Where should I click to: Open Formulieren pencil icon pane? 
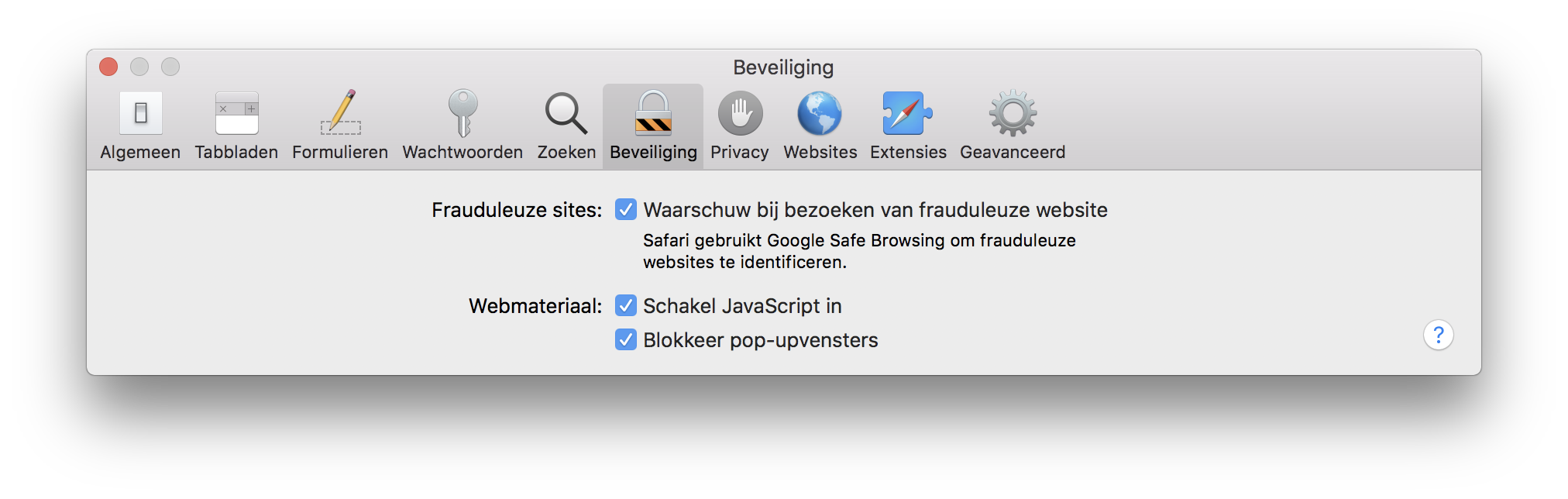(x=340, y=114)
